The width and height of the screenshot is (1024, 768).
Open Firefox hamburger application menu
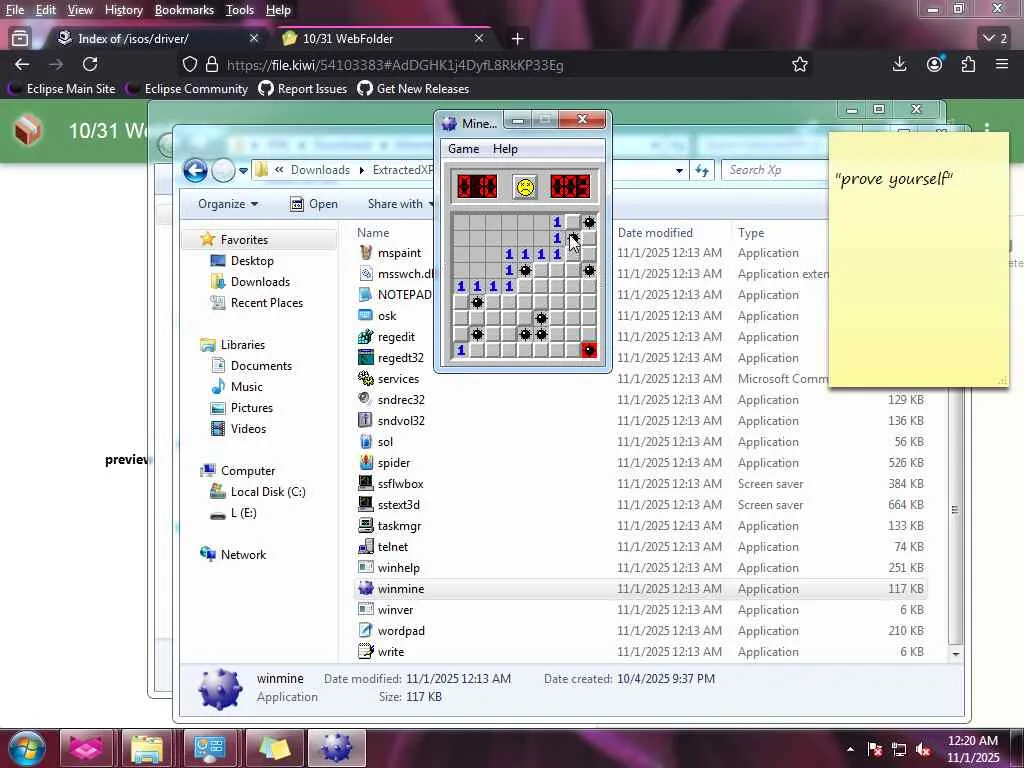click(1002, 64)
